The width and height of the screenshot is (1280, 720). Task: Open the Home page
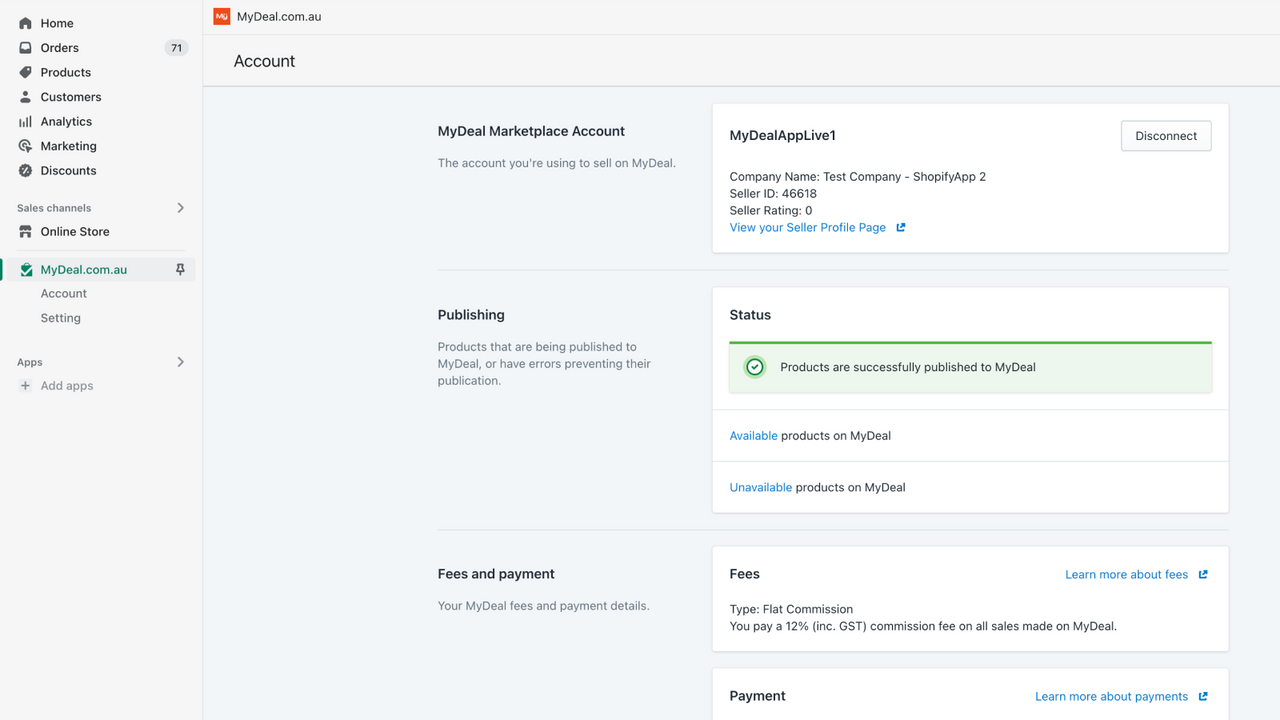click(23, 22)
